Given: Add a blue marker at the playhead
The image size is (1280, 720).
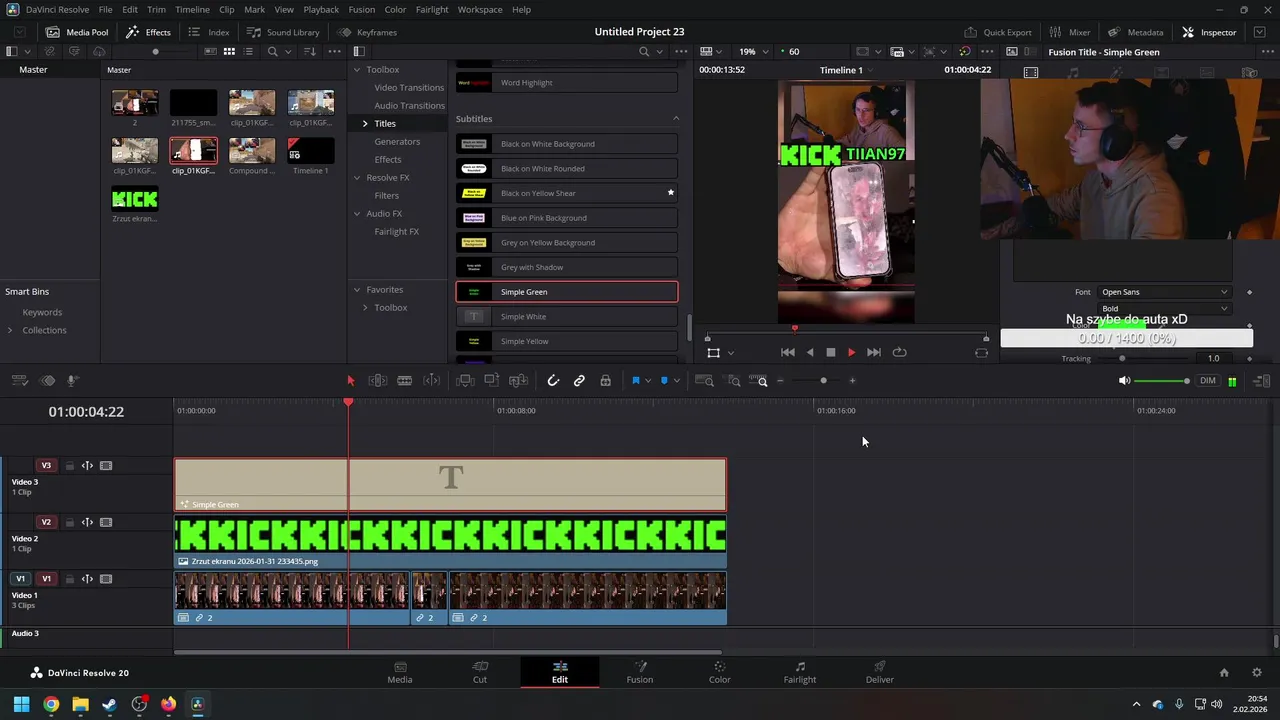Looking at the screenshot, I should point(664,381).
